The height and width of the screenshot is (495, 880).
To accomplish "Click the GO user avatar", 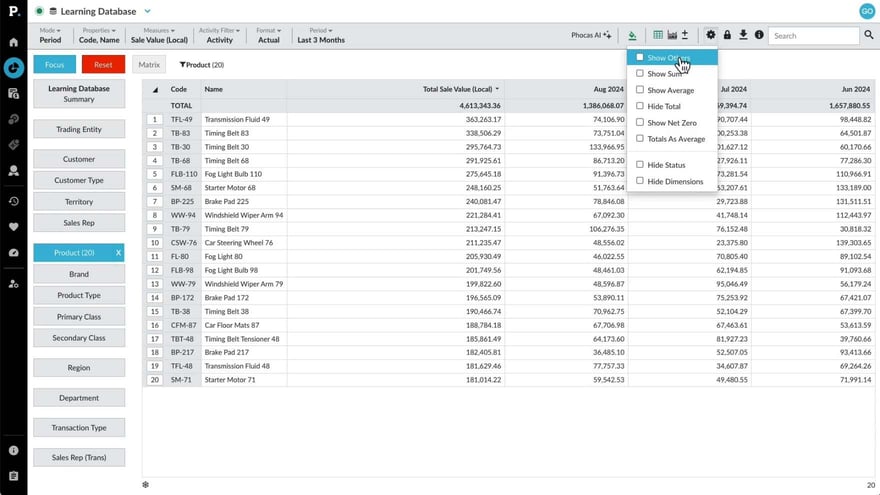I will pos(867,11).
